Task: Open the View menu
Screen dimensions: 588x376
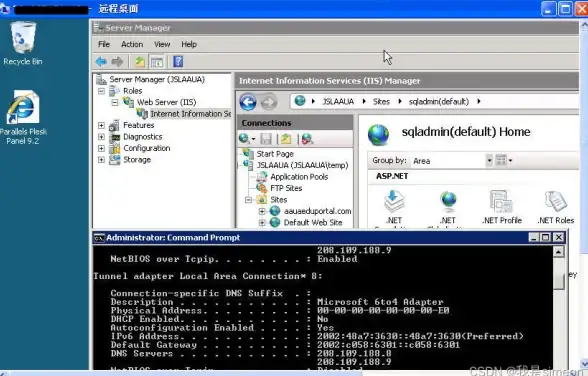Action: [x=162, y=44]
